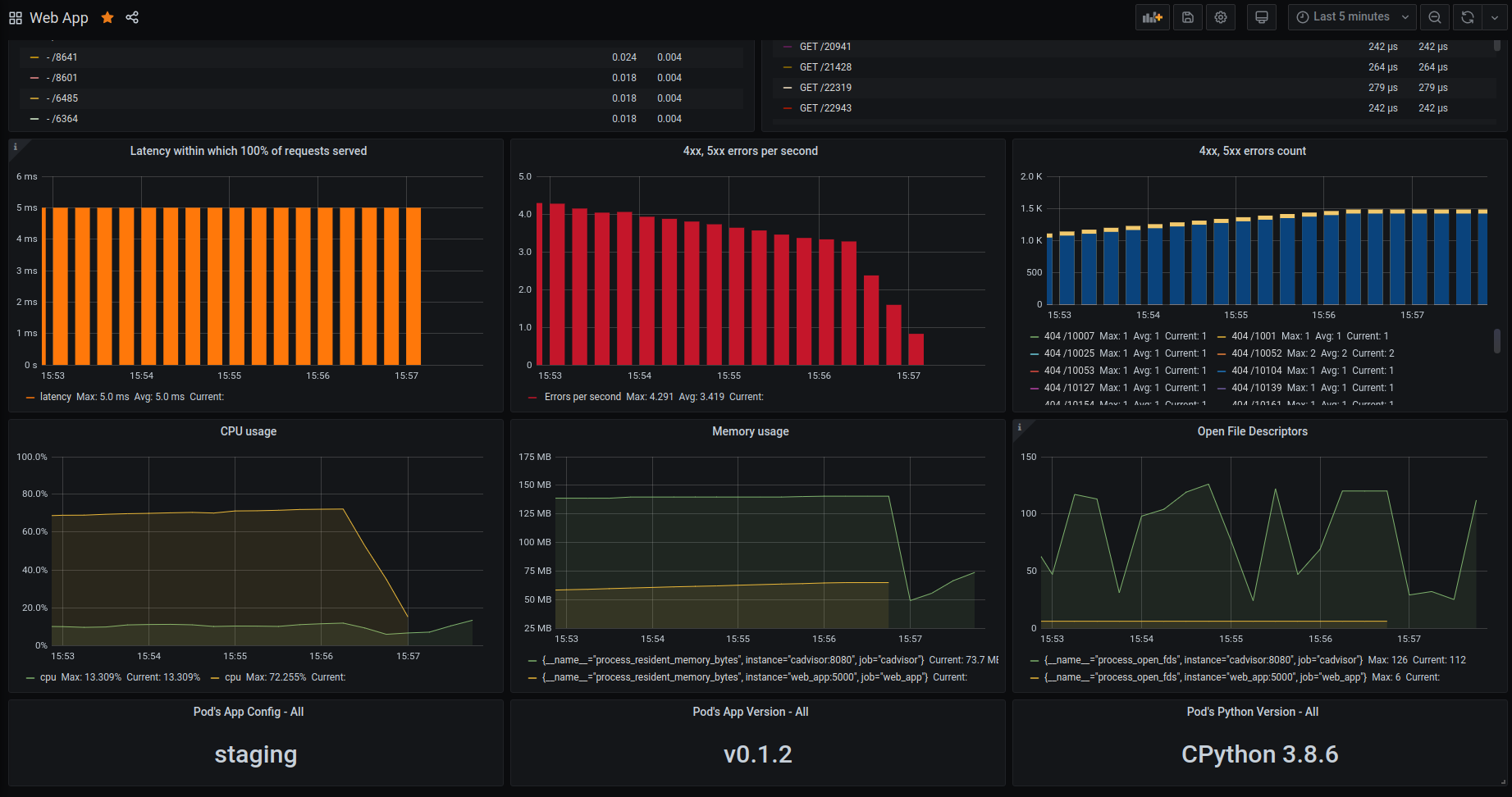Open Memory usage panel title menu
The height and width of the screenshot is (797, 1512).
pyautogui.click(x=751, y=431)
